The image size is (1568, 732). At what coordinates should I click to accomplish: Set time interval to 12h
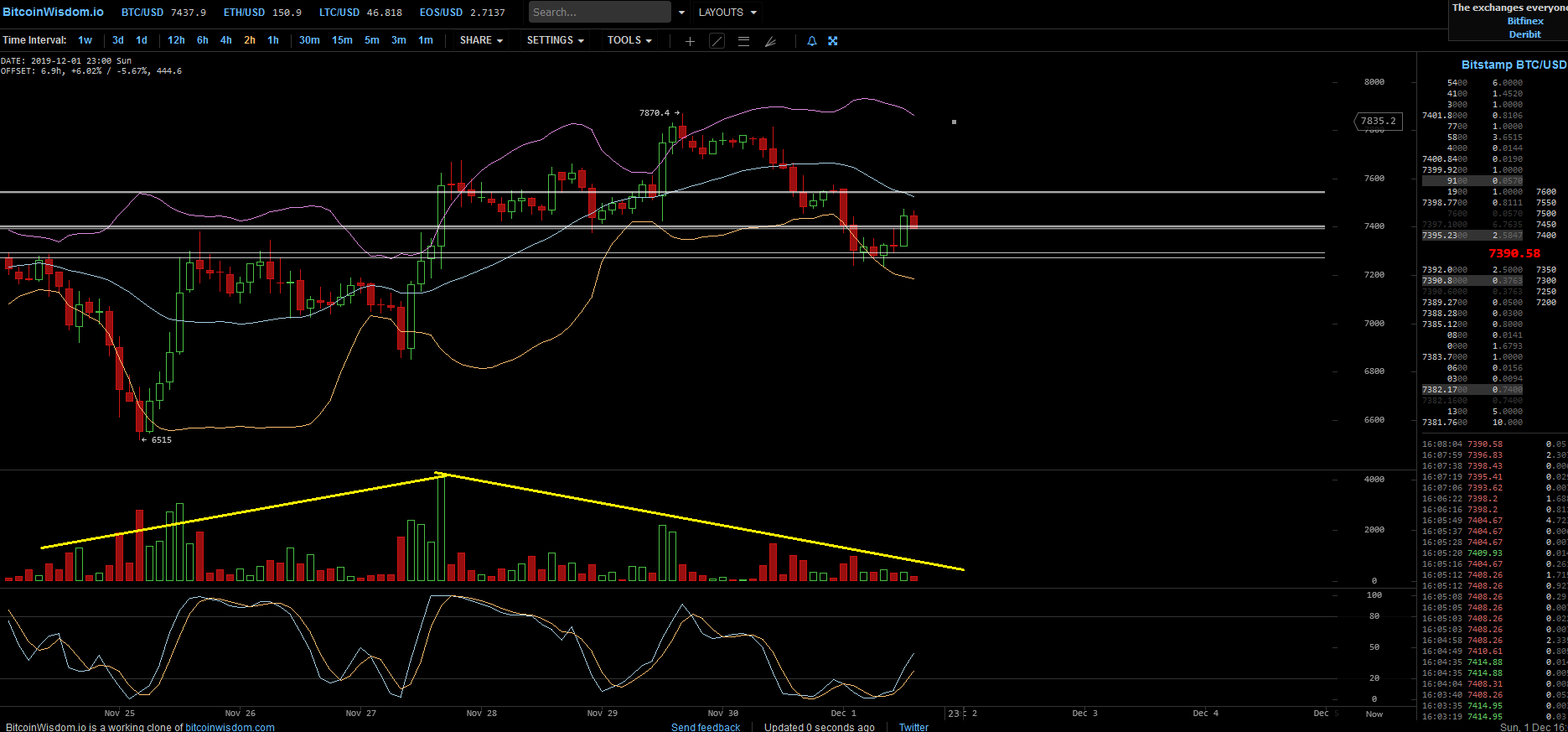(176, 40)
